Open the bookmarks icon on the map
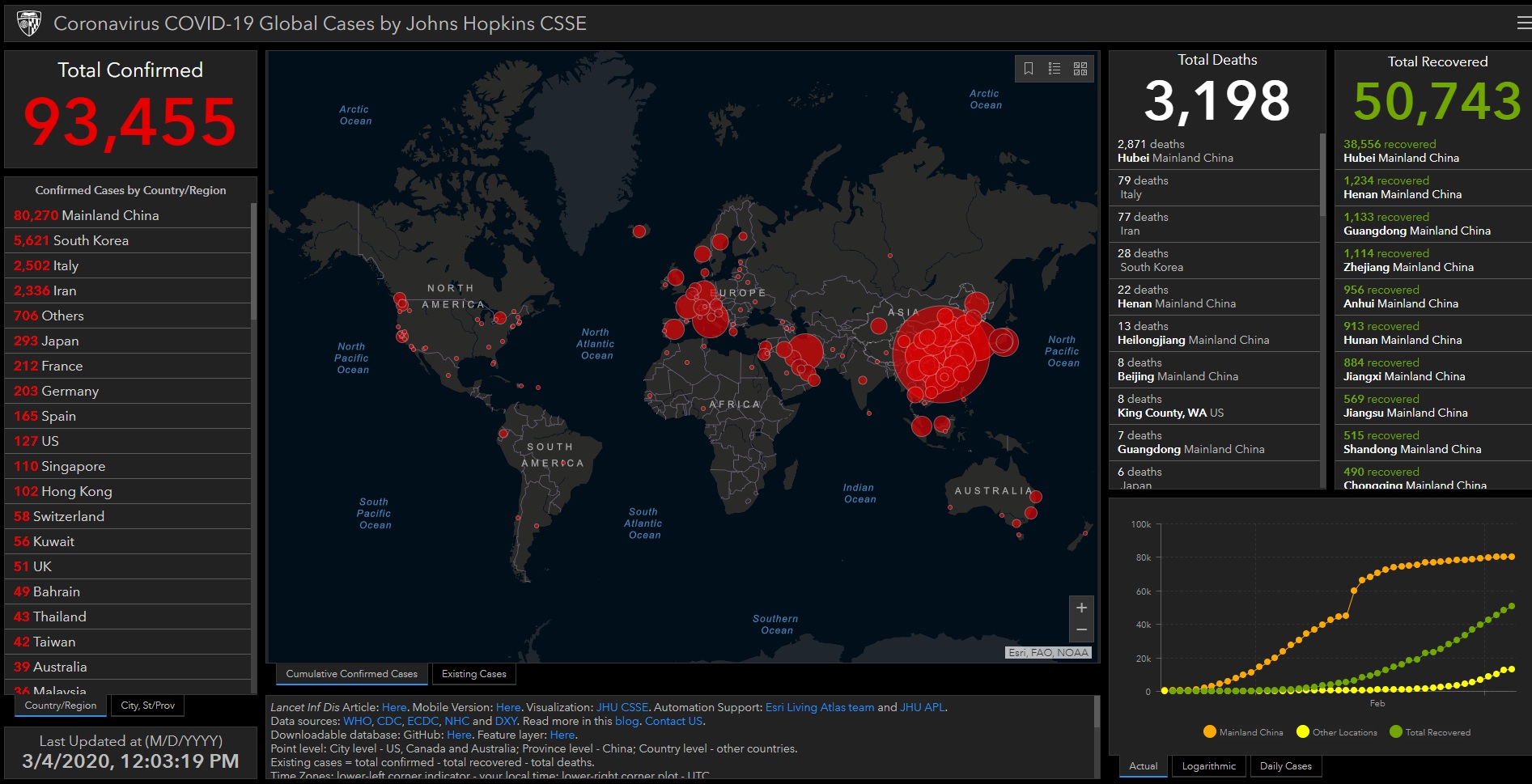 coord(1029,69)
